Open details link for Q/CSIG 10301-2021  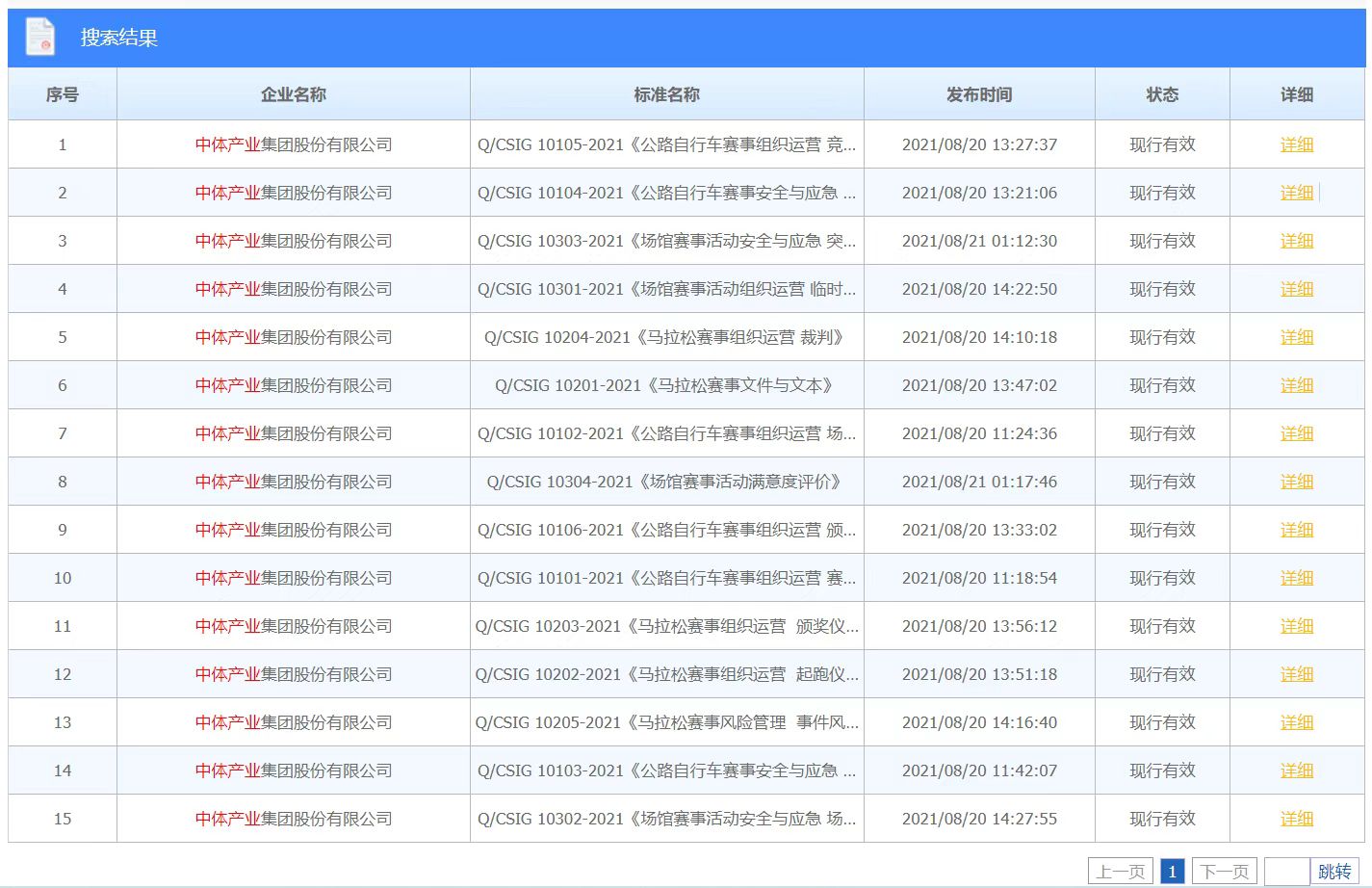point(1297,289)
